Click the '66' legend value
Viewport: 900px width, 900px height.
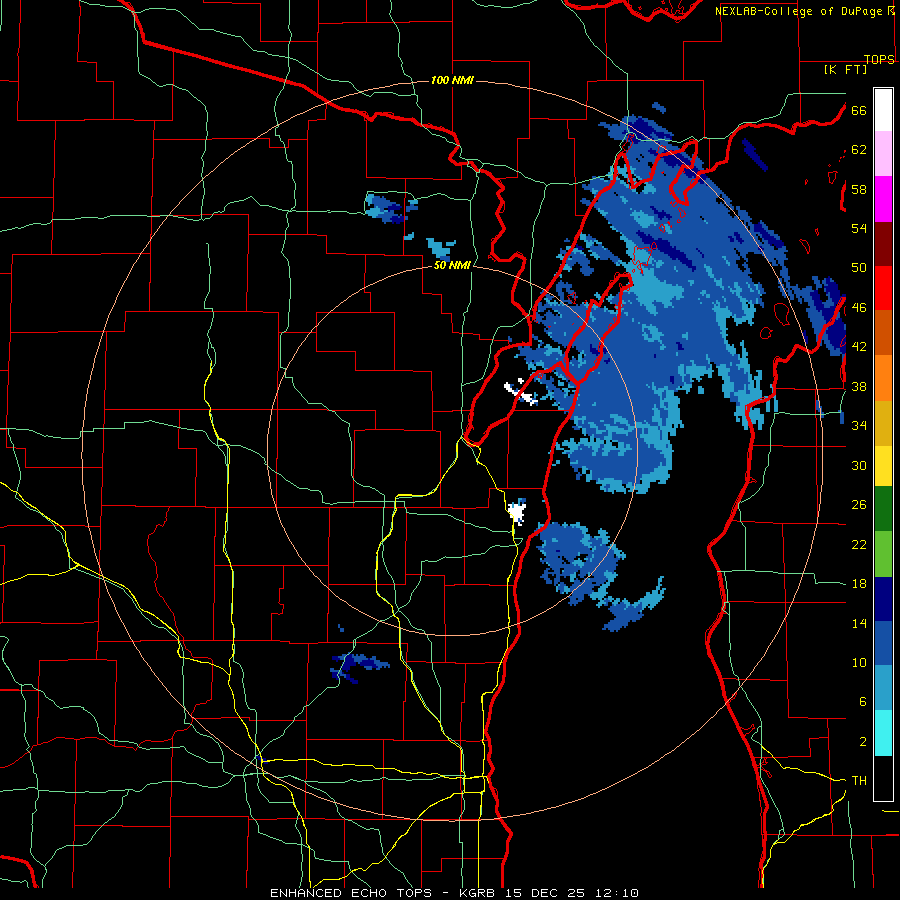tap(859, 110)
